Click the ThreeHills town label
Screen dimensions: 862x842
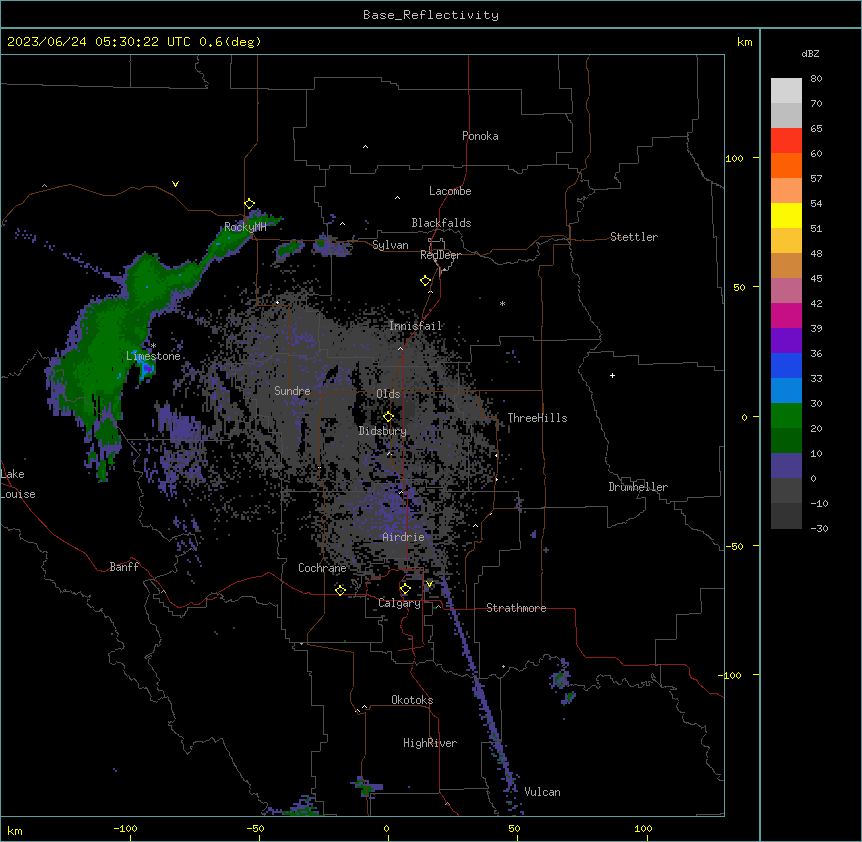point(537,418)
